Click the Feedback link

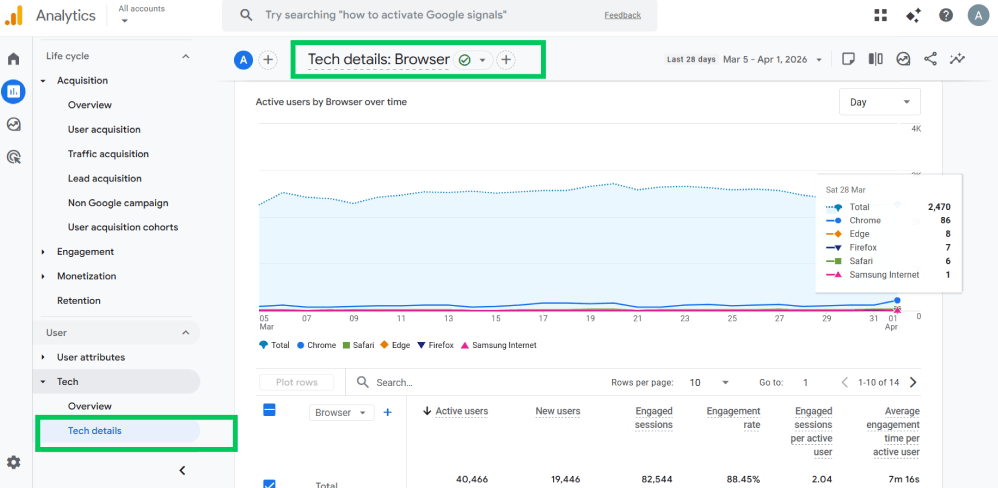[622, 15]
